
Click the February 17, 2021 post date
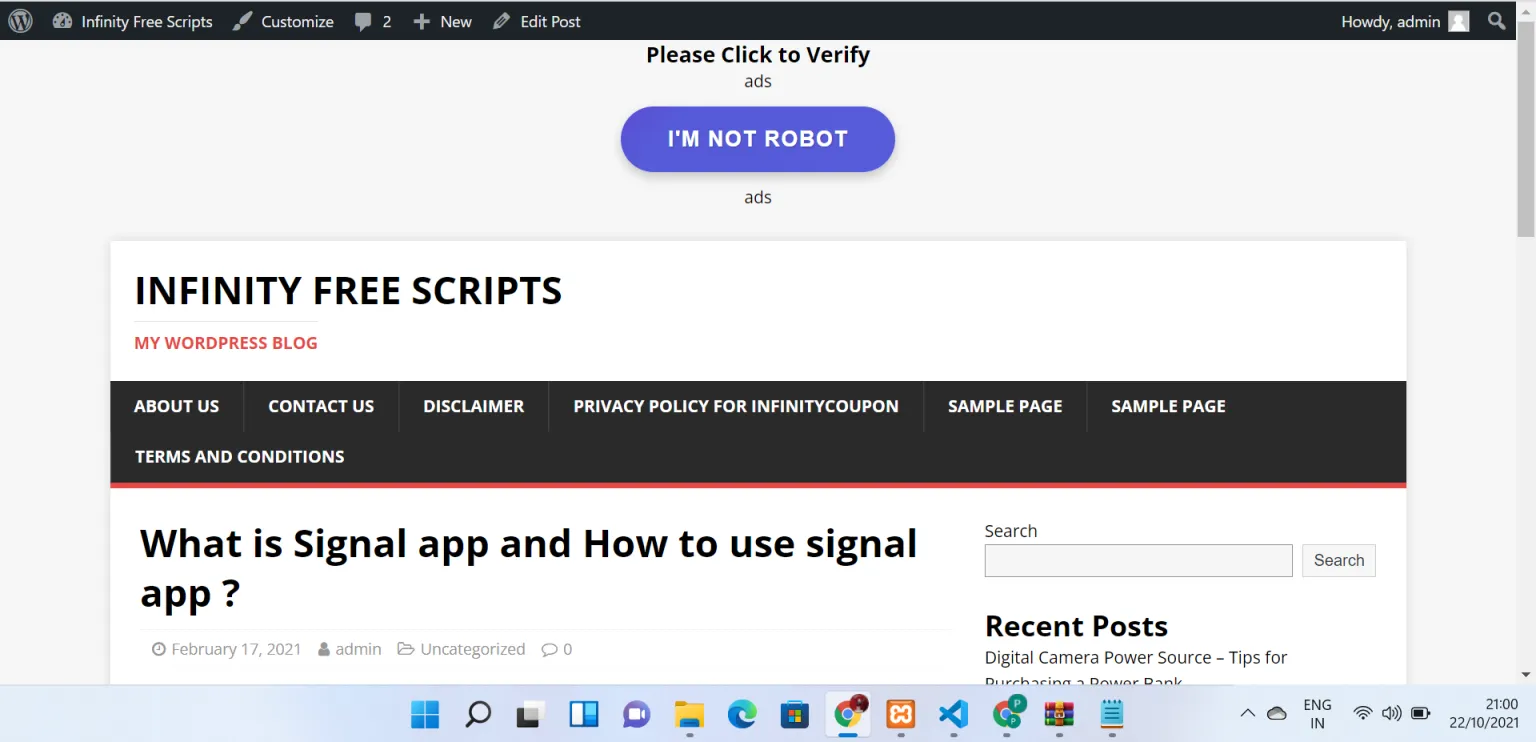click(236, 649)
